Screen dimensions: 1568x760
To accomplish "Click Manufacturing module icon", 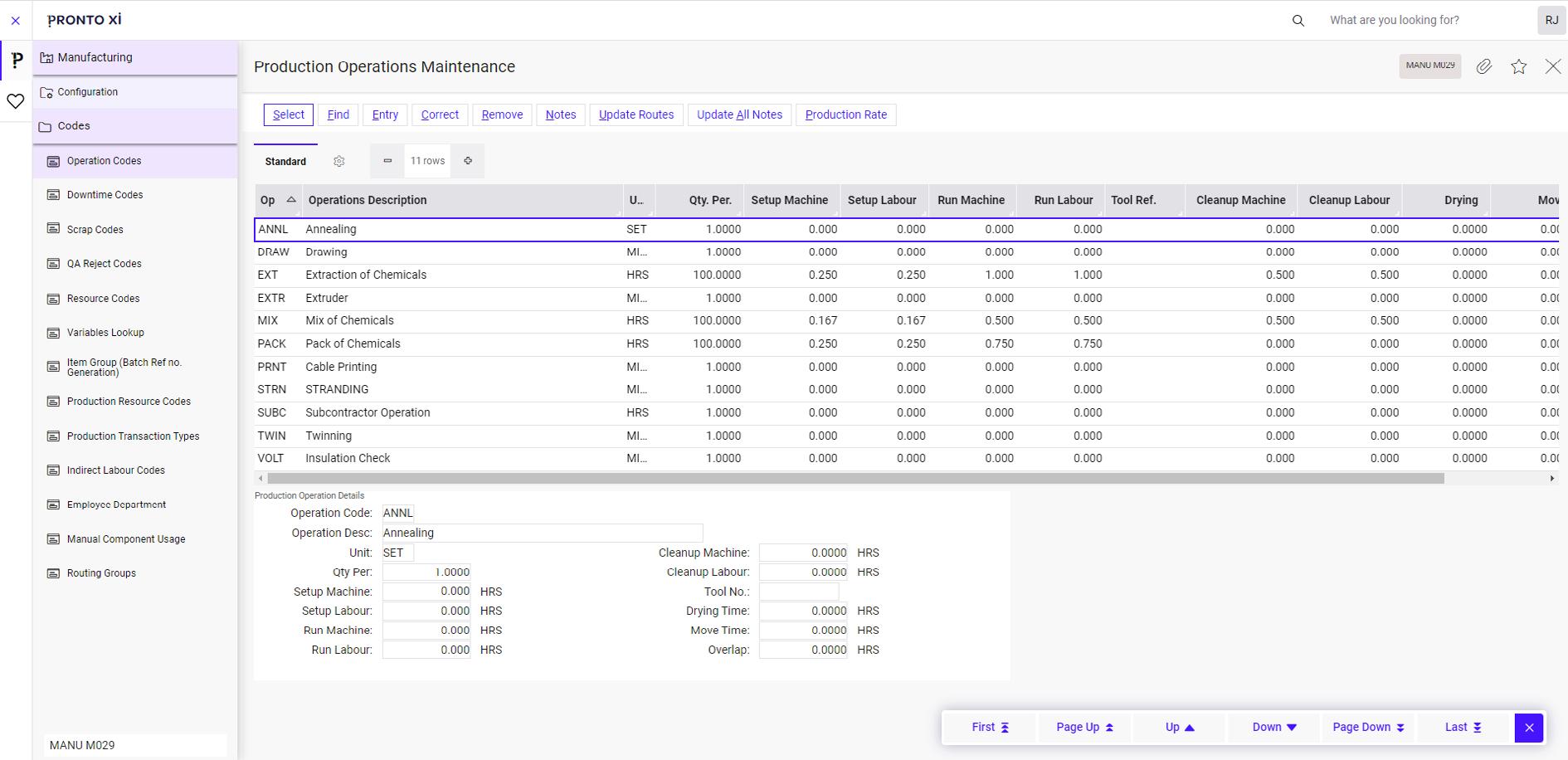I will point(46,57).
